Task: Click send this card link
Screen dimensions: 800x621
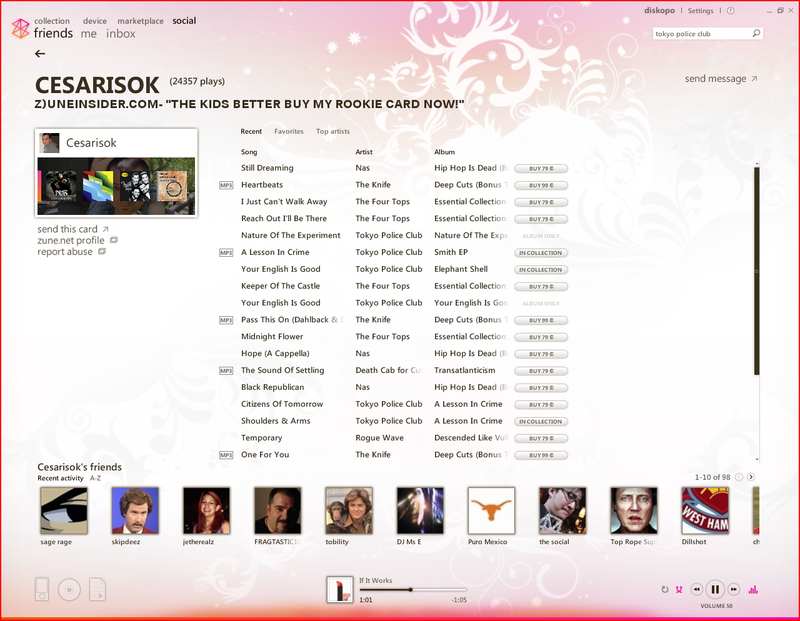Action: pyautogui.click(x=67, y=229)
